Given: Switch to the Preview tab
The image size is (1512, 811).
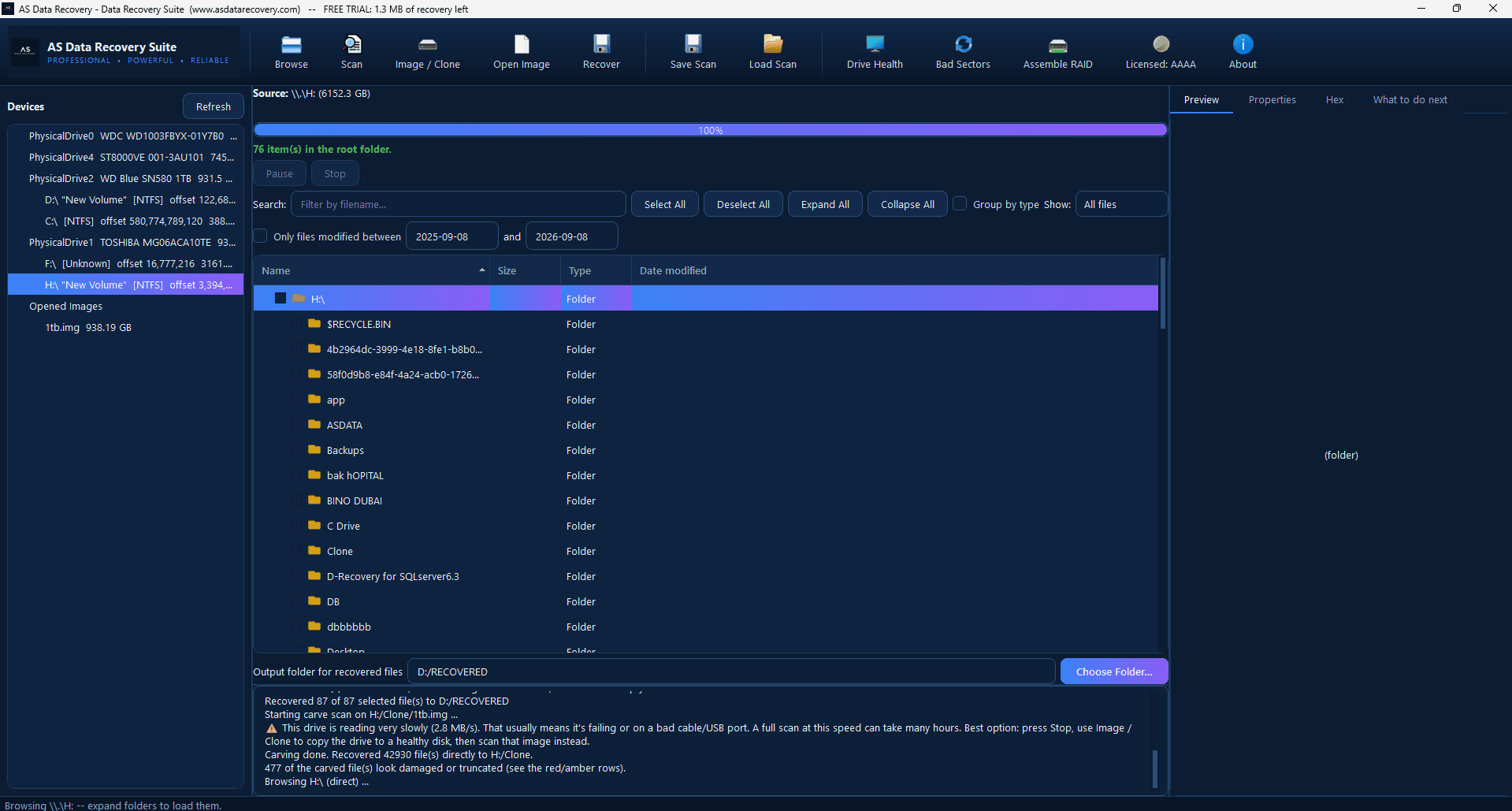Looking at the screenshot, I should (1201, 100).
